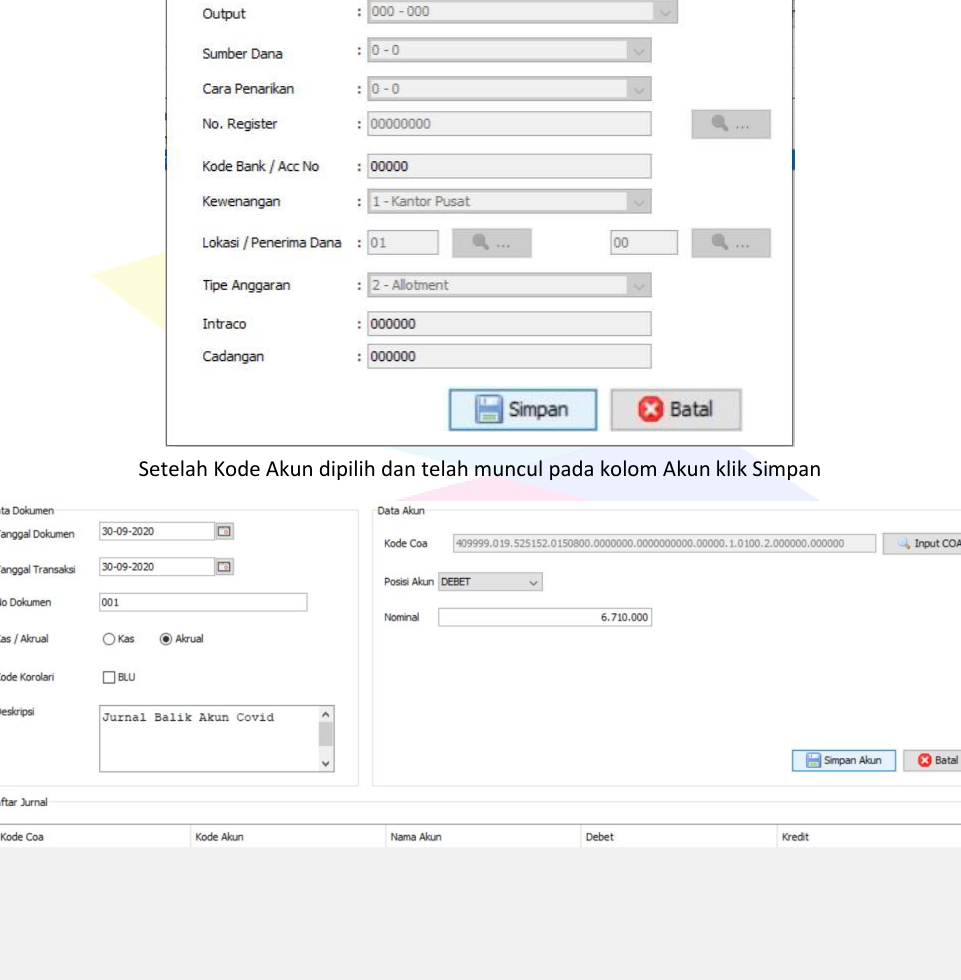
Task: Open calendar picker for Tanggal Dokumen
Action: [x=225, y=531]
